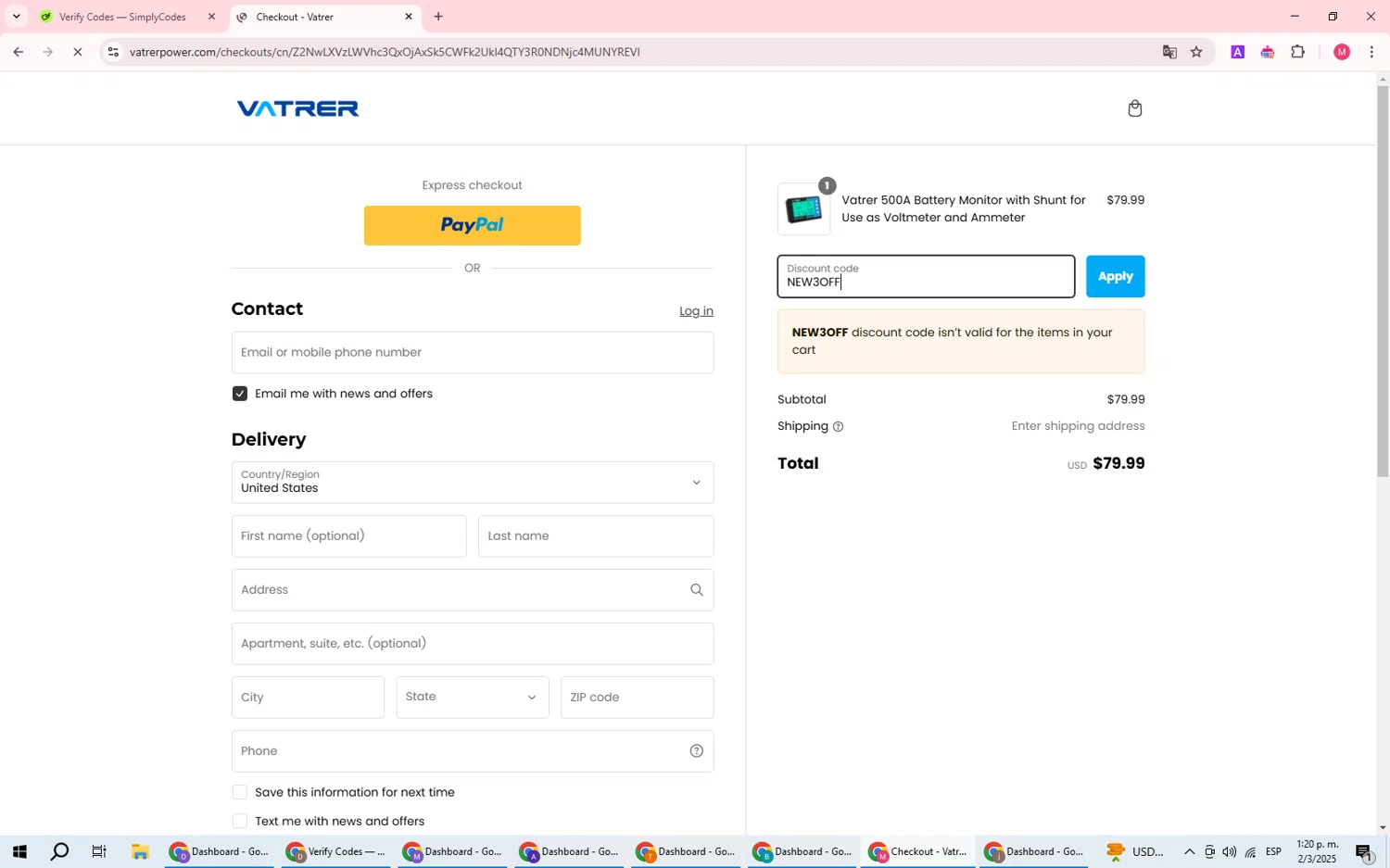
Task: Click the PayPal express checkout button
Action: (x=473, y=225)
